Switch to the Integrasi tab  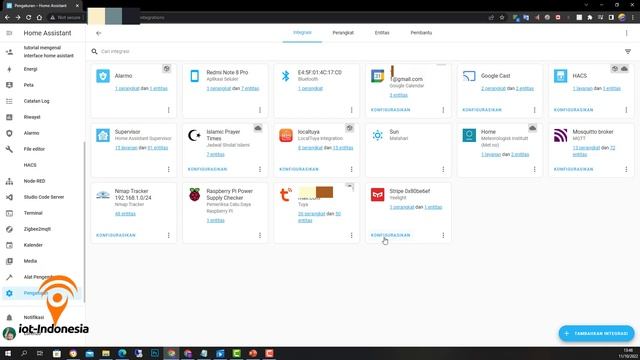pos(302,33)
